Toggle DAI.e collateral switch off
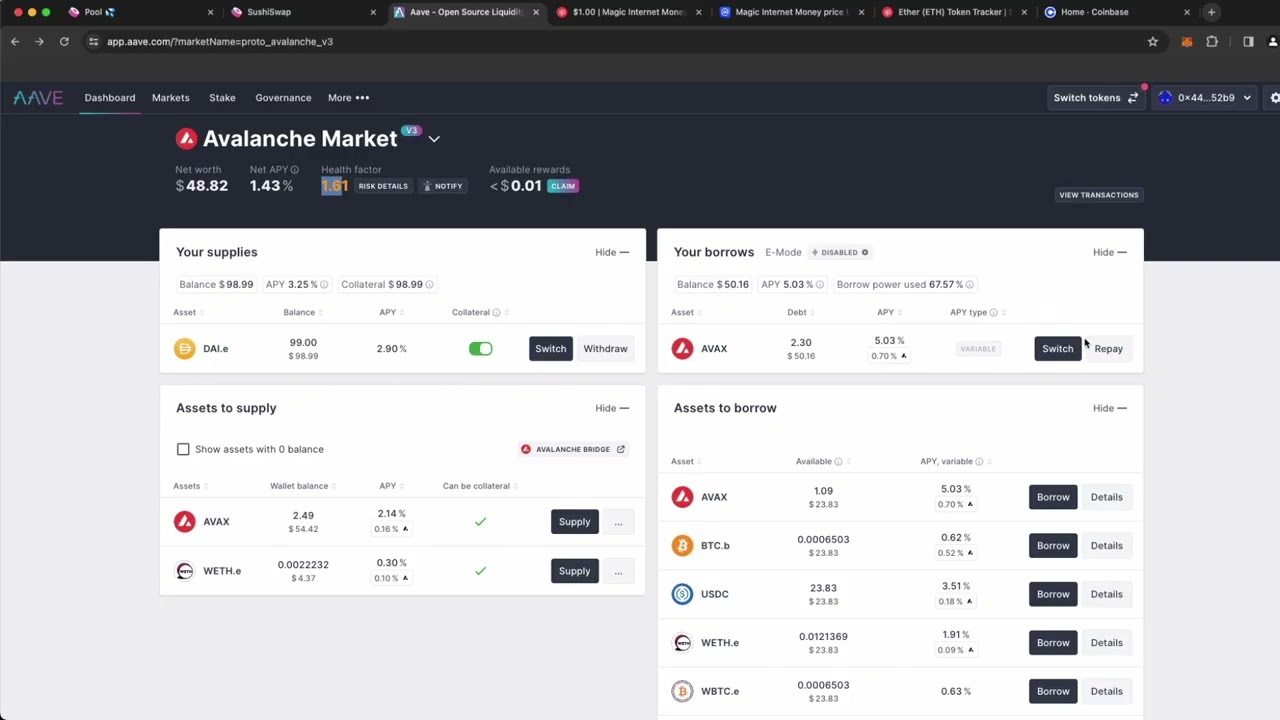Image resolution: width=1280 pixels, height=720 pixels. (480, 349)
